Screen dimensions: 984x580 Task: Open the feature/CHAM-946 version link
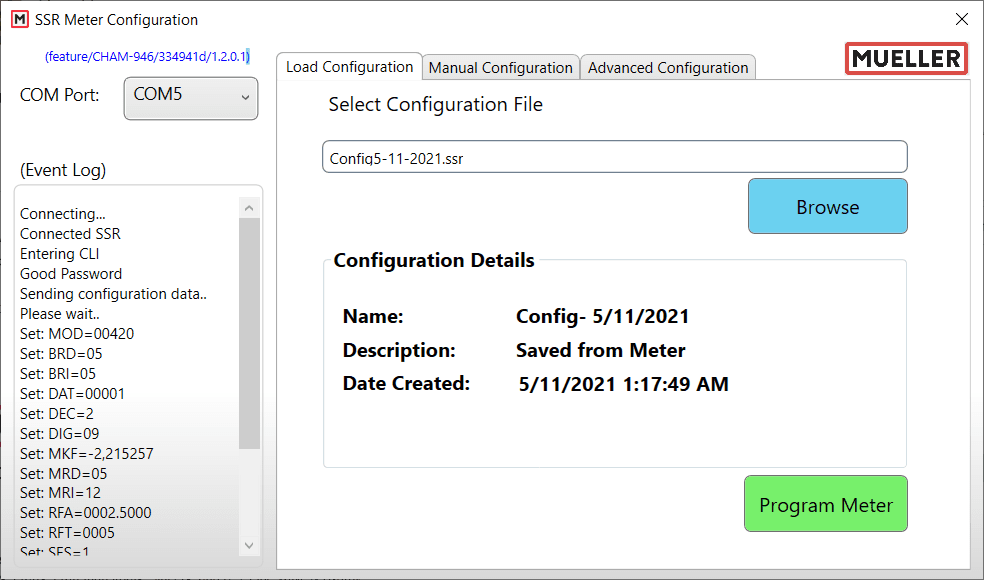pyautogui.click(x=146, y=57)
